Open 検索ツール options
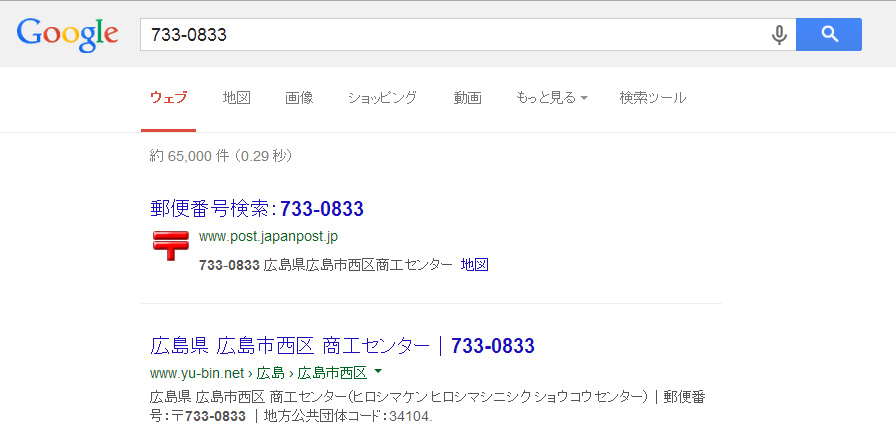The height and width of the screenshot is (431, 896). click(x=653, y=98)
